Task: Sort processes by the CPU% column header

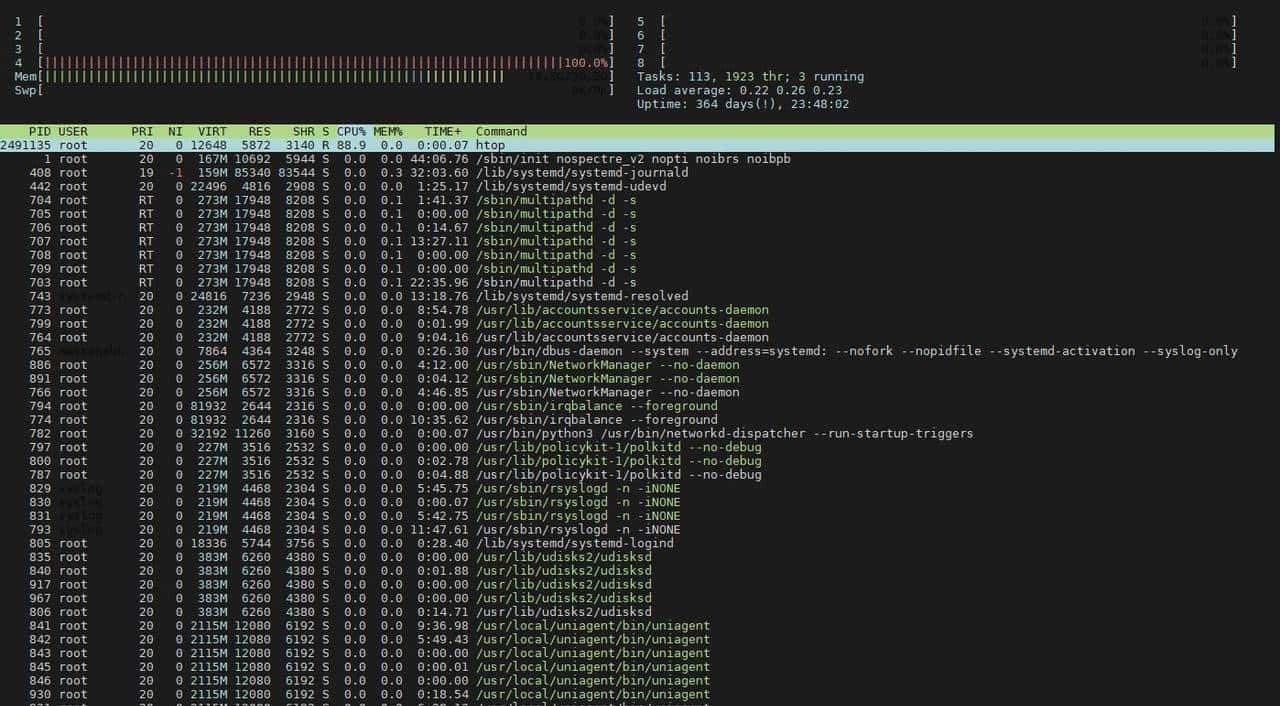Action: click(x=350, y=131)
